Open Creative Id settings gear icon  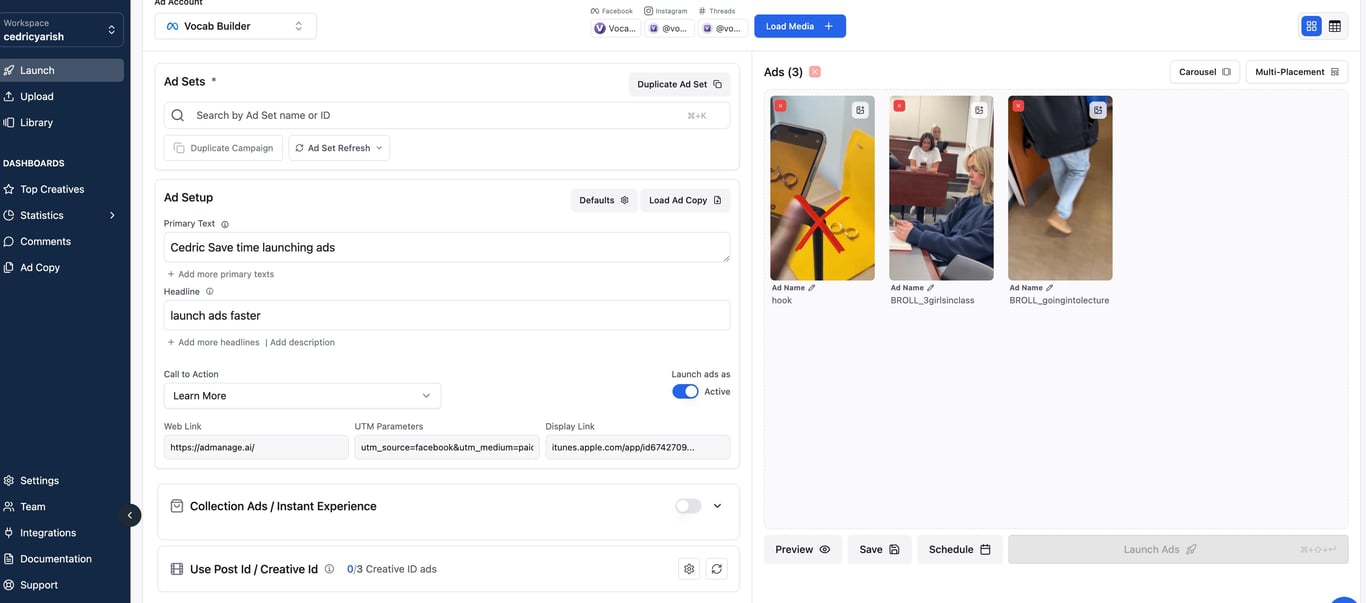coord(689,569)
